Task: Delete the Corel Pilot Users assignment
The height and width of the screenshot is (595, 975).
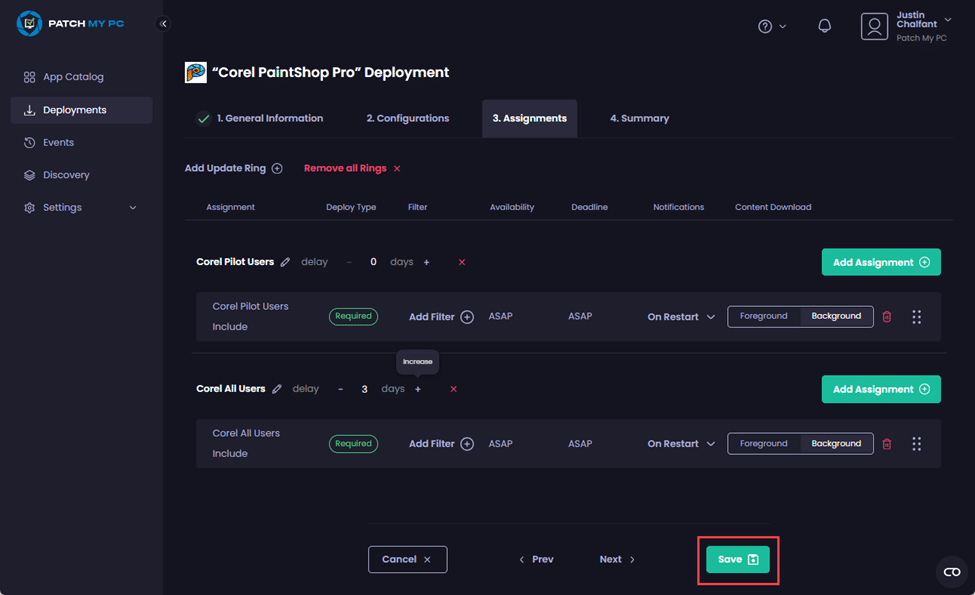Action: [x=886, y=317]
